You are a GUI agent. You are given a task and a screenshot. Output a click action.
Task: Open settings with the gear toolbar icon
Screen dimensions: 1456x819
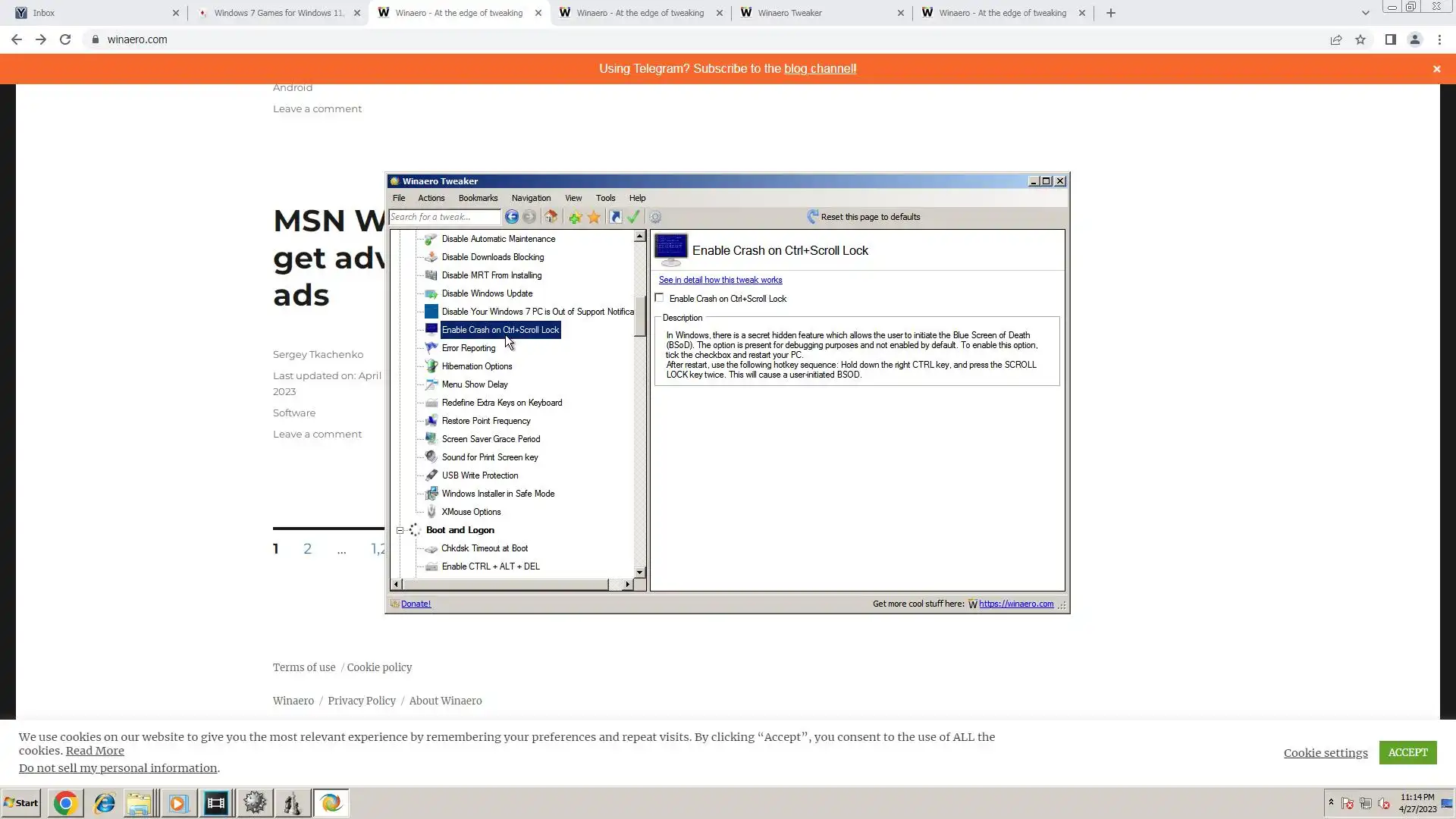click(x=655, y=218)
